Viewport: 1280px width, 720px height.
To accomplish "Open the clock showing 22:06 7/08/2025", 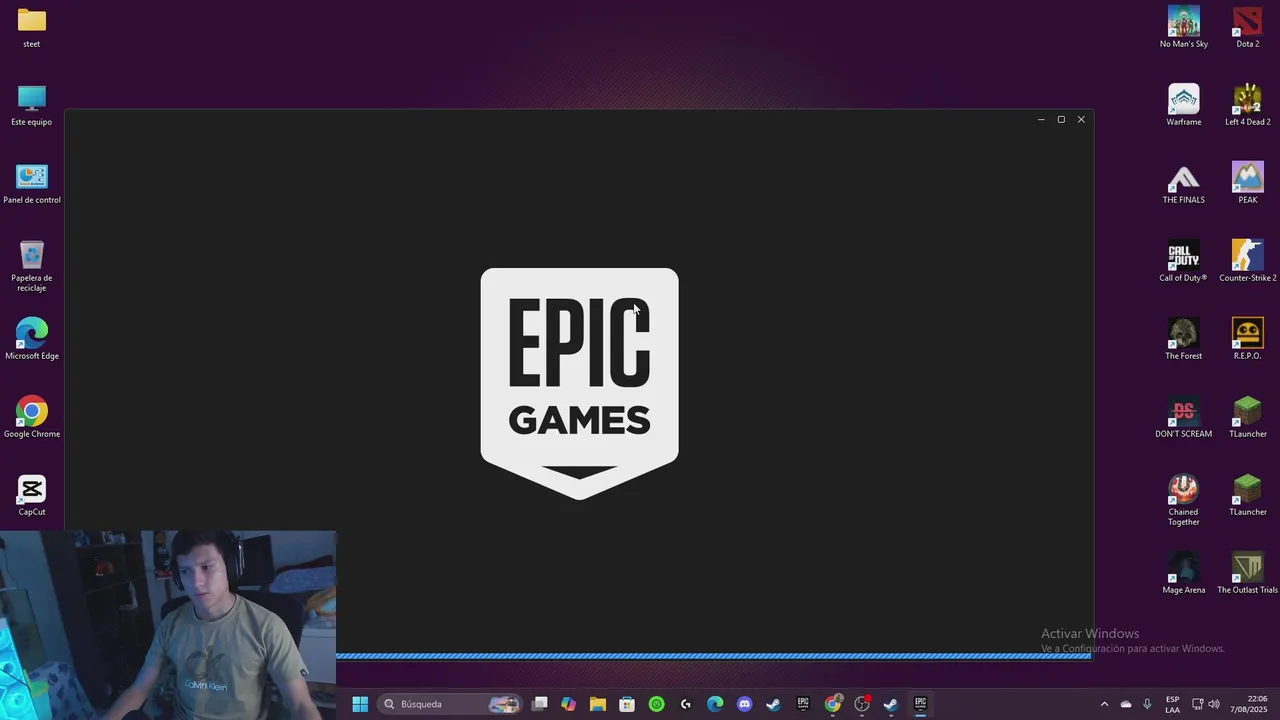I will click(1249, 704).
